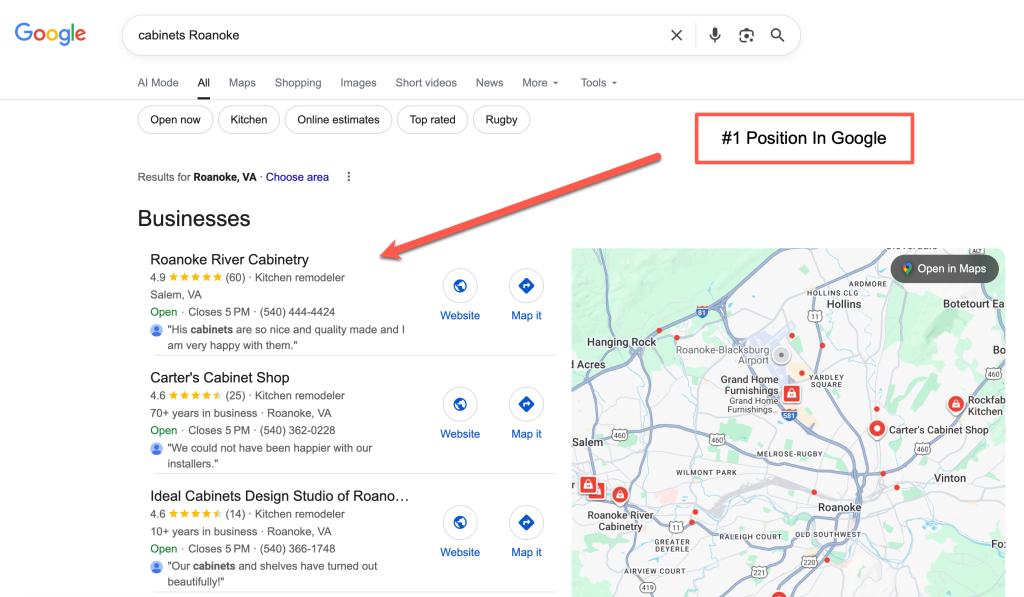Click Carter's Cabinet Shop pin on map

pyautogui.click(x=877, y=429)
